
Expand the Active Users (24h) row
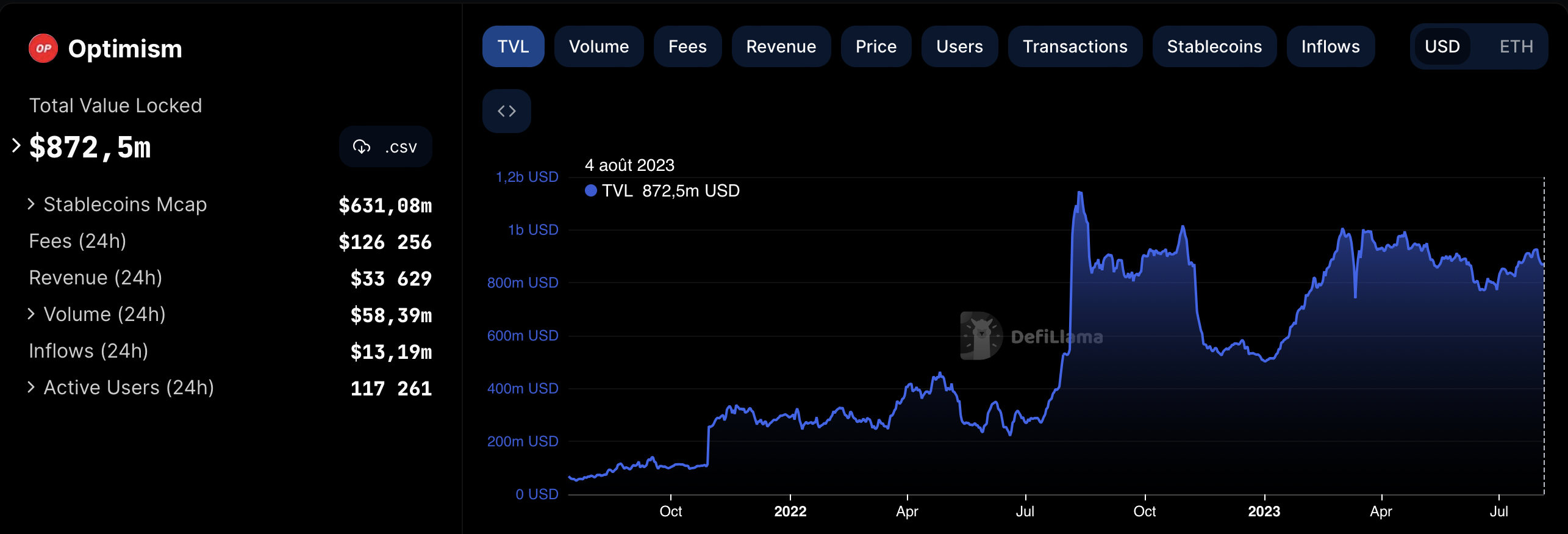(31, 388)
